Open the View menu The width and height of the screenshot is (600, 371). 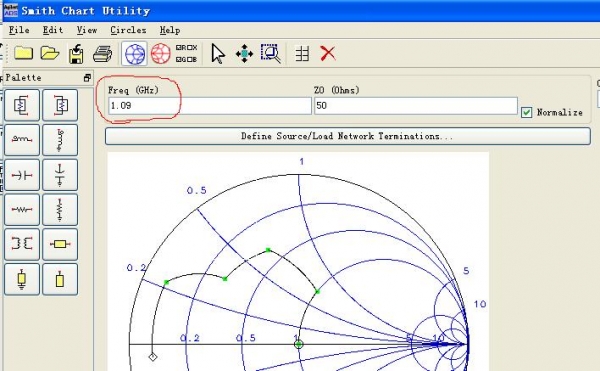pyautogui.click(x=87, y=30)
